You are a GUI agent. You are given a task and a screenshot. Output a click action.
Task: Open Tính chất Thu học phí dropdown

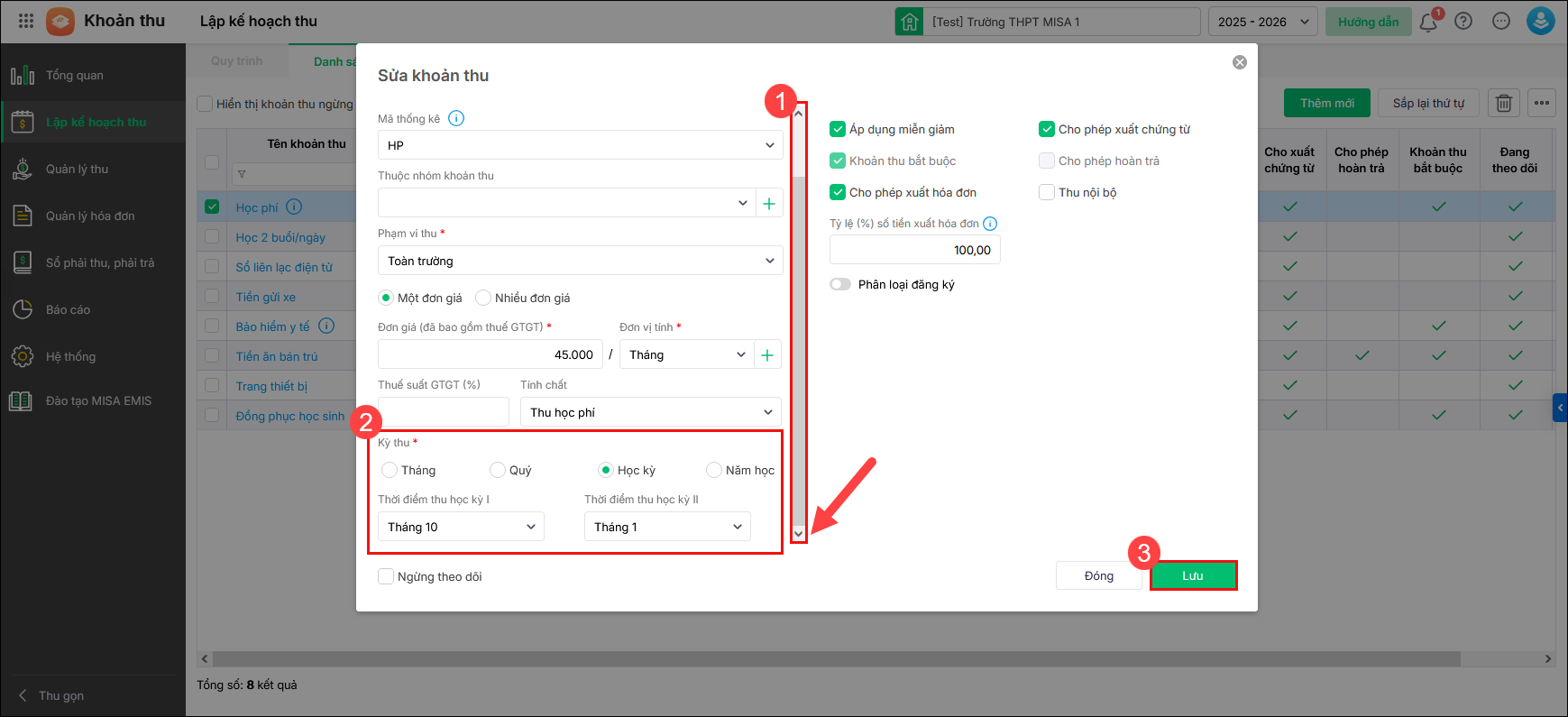(651, 412)
